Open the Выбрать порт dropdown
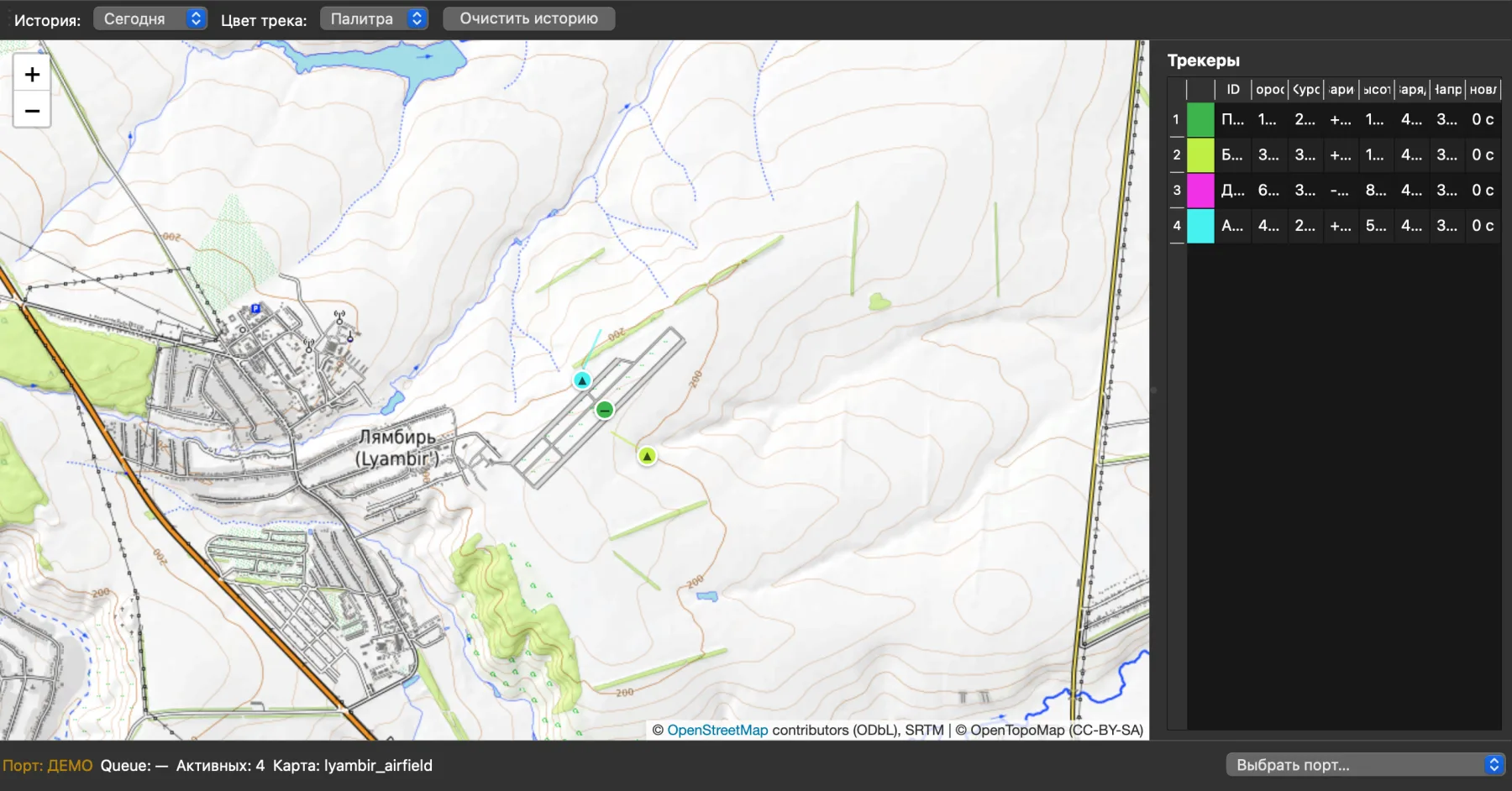 coord(1365,765)
